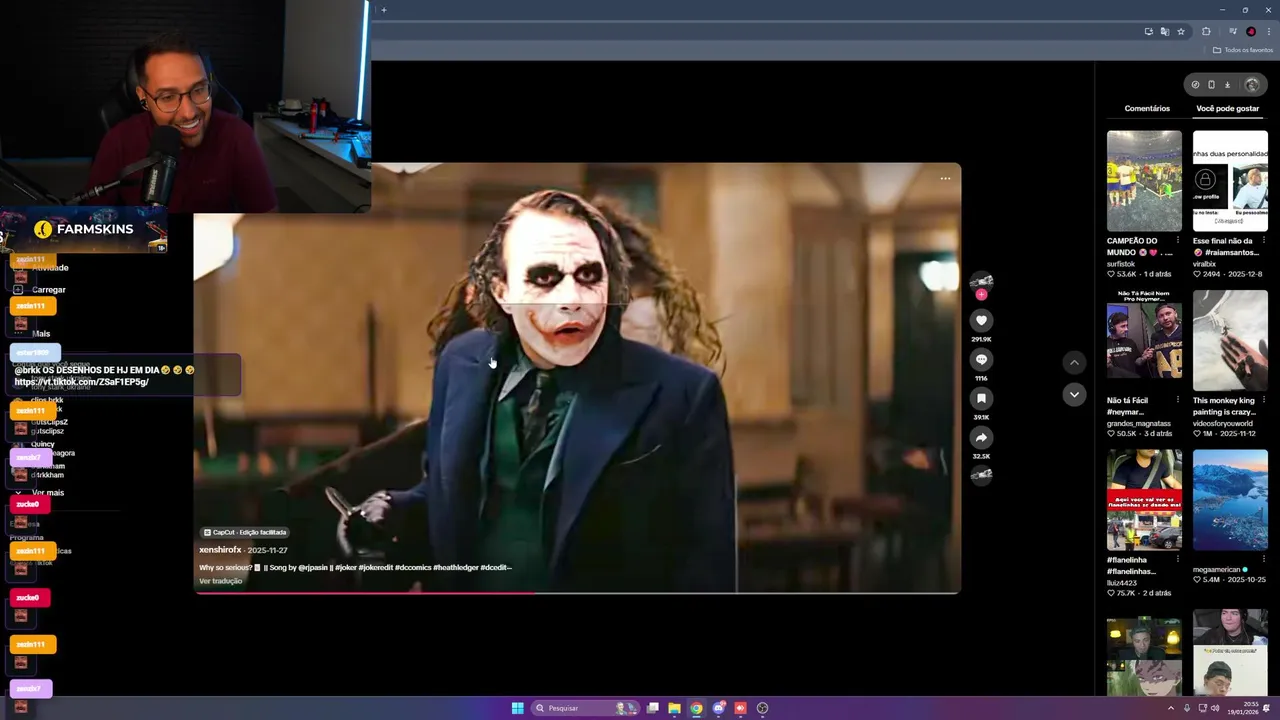Click the download app icon in TikTok pill
1280x720 pixels.
[1227, 85]
